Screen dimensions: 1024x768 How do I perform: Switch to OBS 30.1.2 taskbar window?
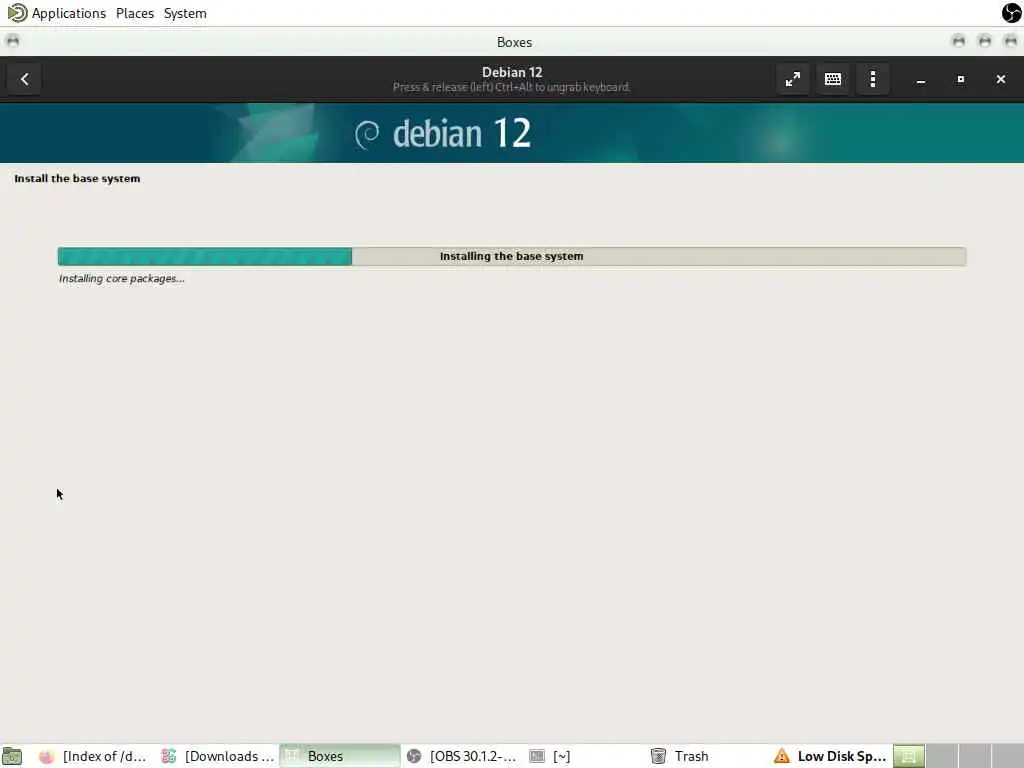click(462, 756)
